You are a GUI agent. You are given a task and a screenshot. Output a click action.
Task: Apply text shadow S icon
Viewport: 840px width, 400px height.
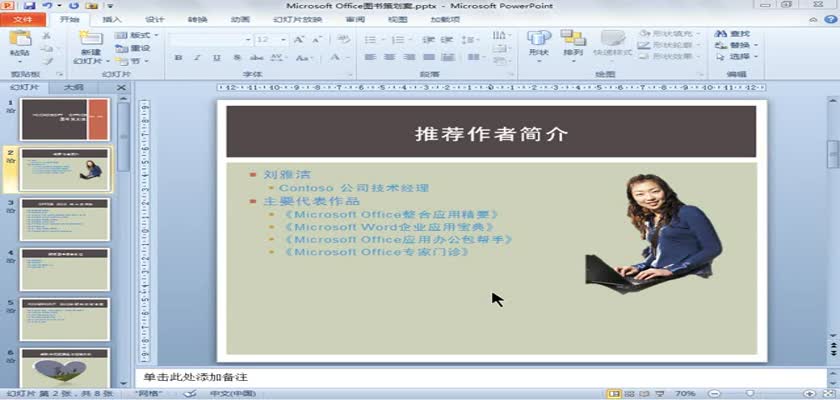point(236,57)
